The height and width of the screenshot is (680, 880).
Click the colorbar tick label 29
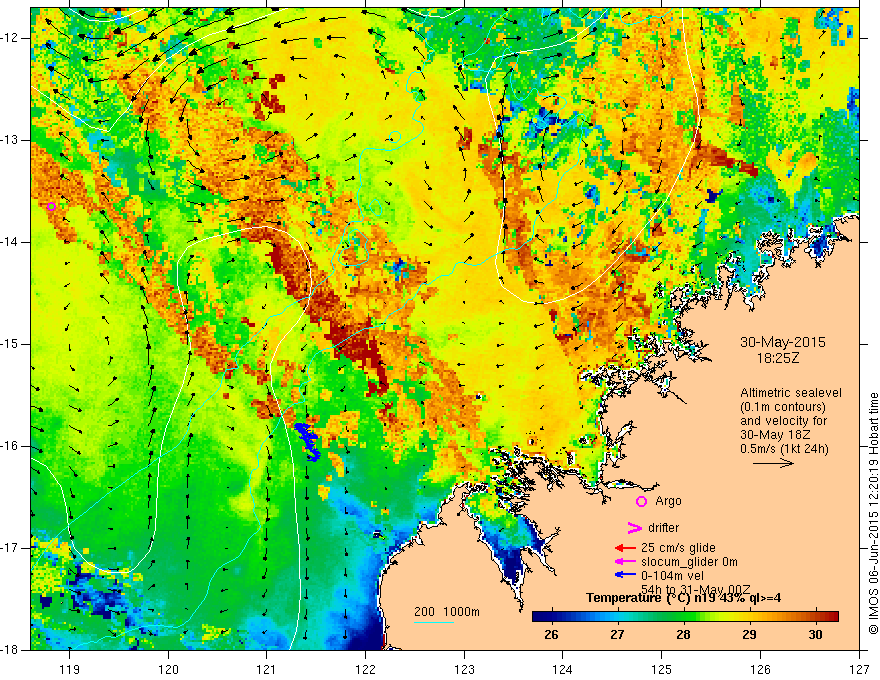click(x=749, y=635)
